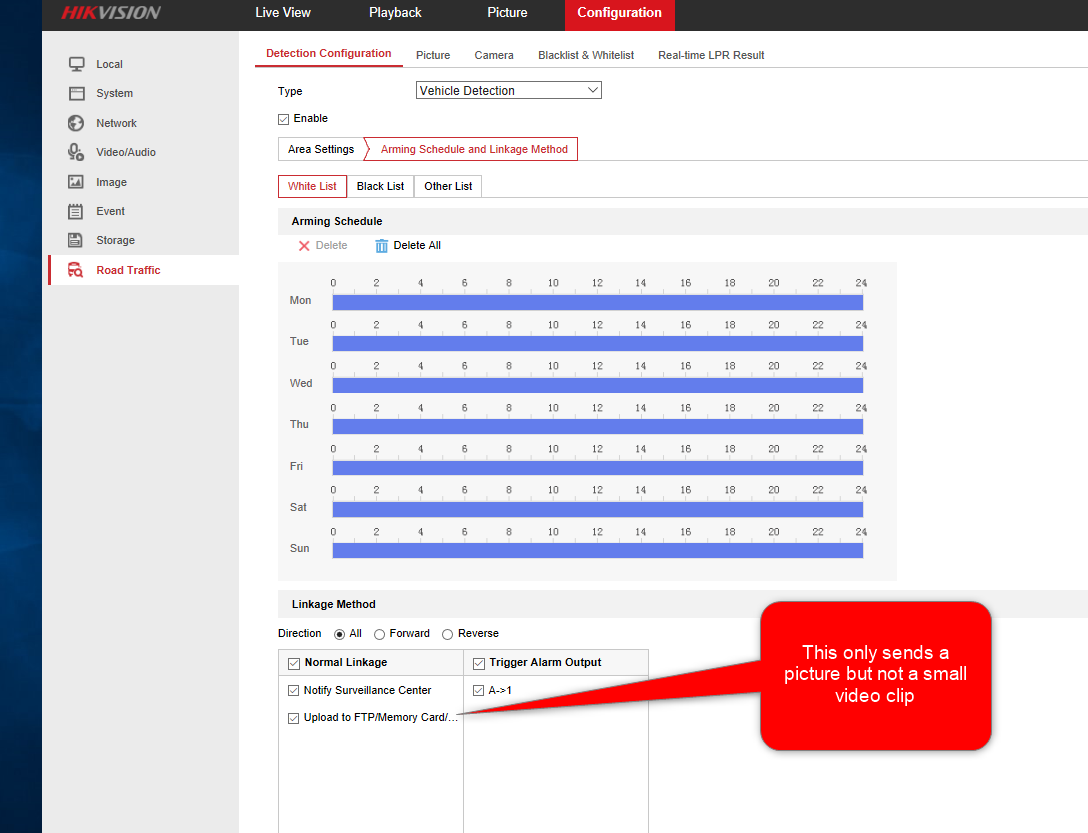Viewport: 1088px width, 833px height.
Task: Click the Local monitor icon in sidebar
Action: pos(76,64)
